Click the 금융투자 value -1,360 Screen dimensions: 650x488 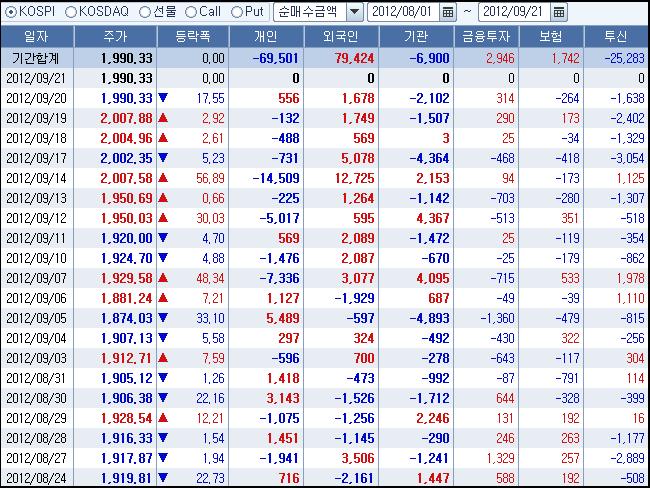(x=497, y=318)
